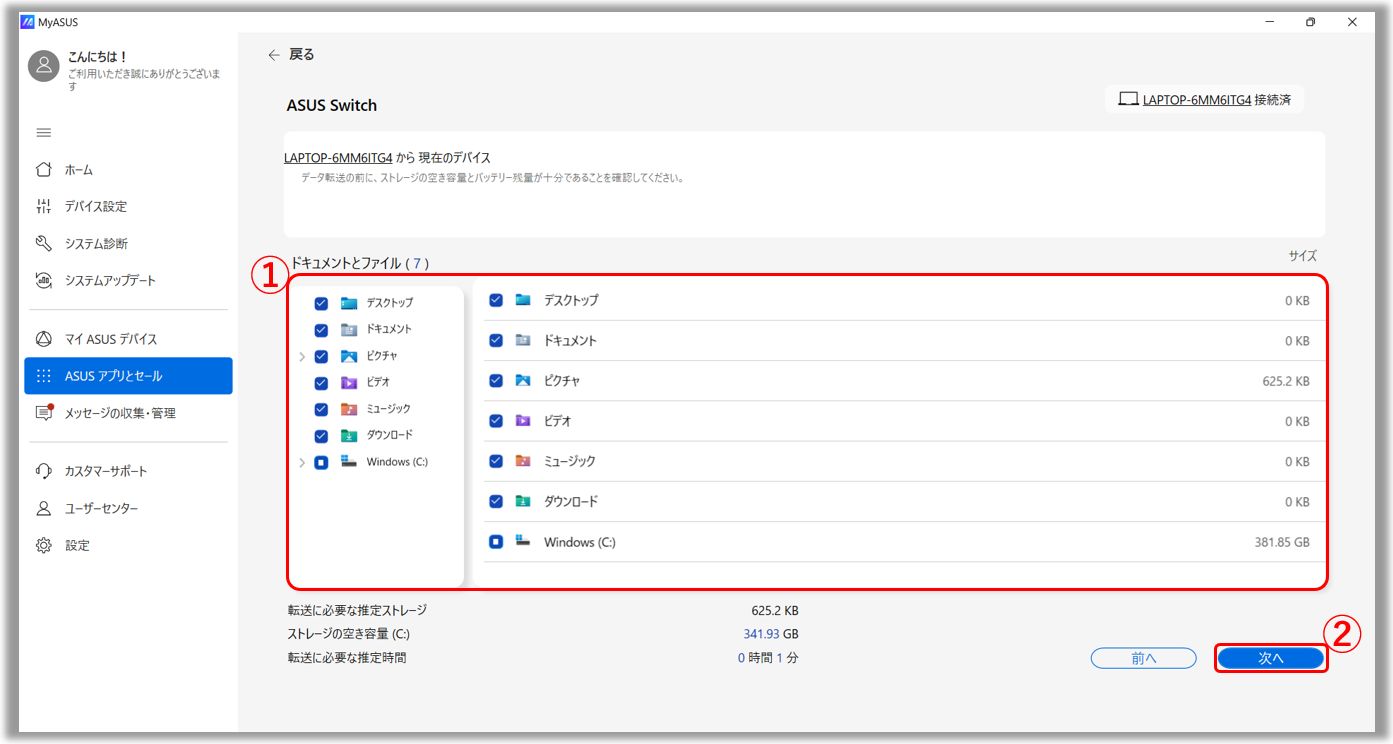Click ドキュメント folder icon in right list

pyautogui.click(x=523, y=340)
